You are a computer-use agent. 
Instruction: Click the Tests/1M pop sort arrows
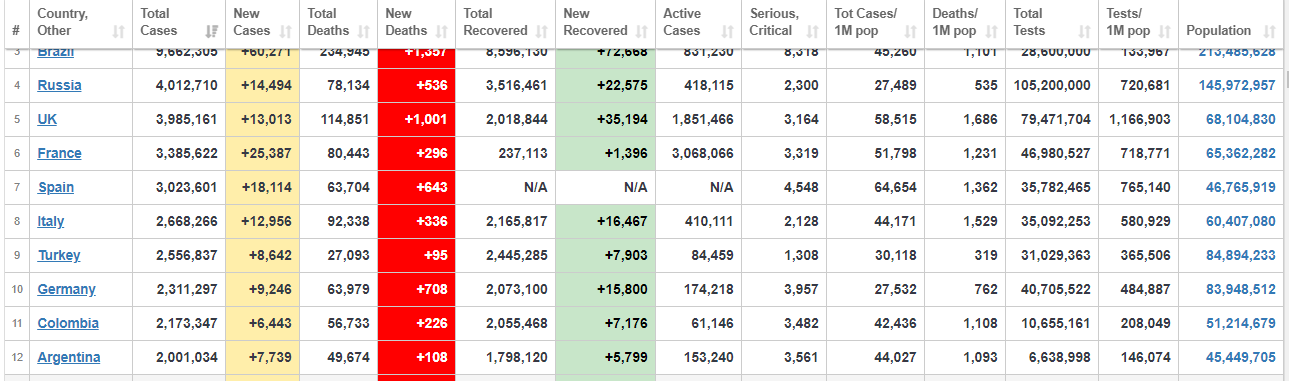(1165, 31)
